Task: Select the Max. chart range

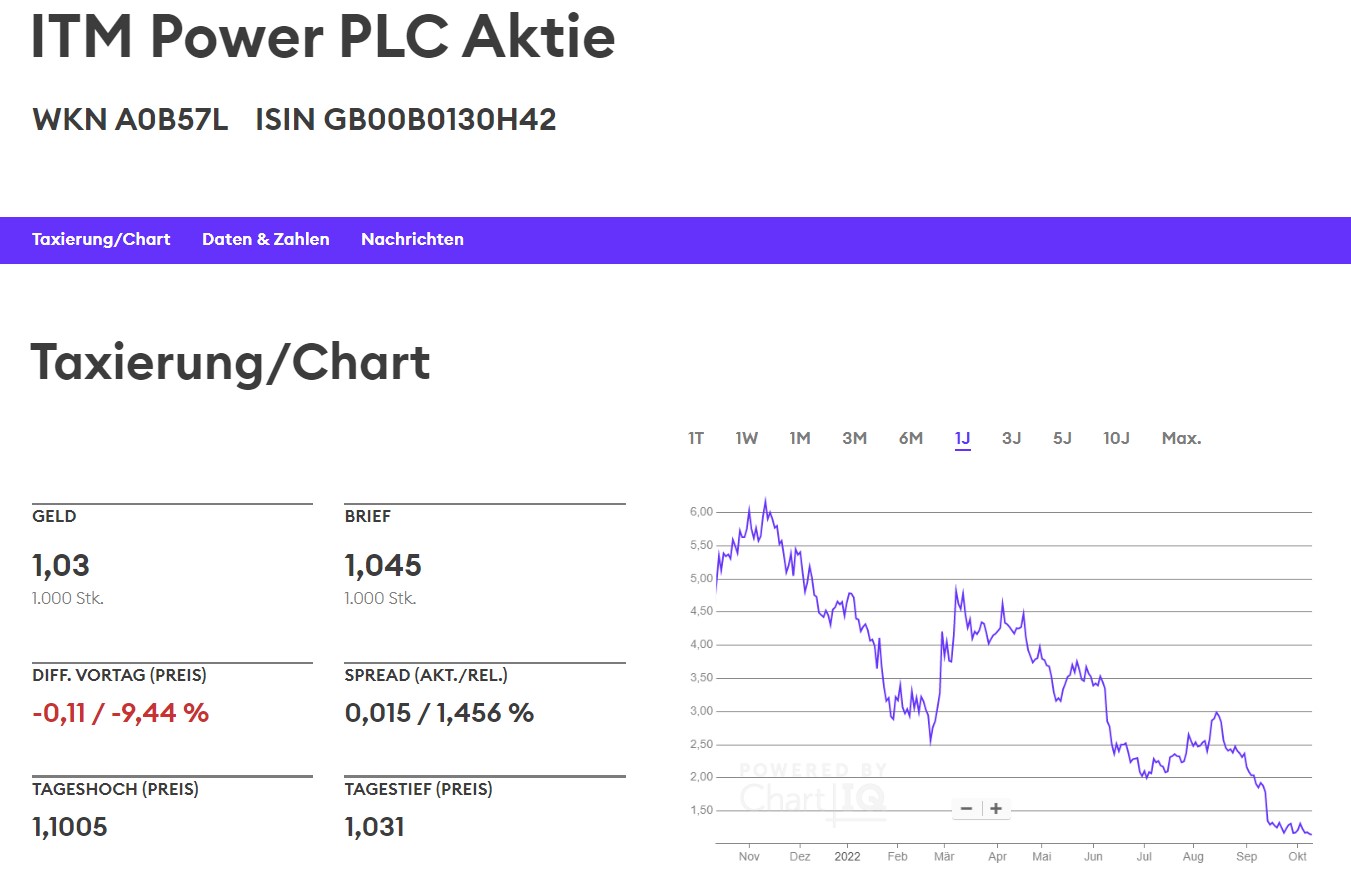Action: [x=1181, y=438]
